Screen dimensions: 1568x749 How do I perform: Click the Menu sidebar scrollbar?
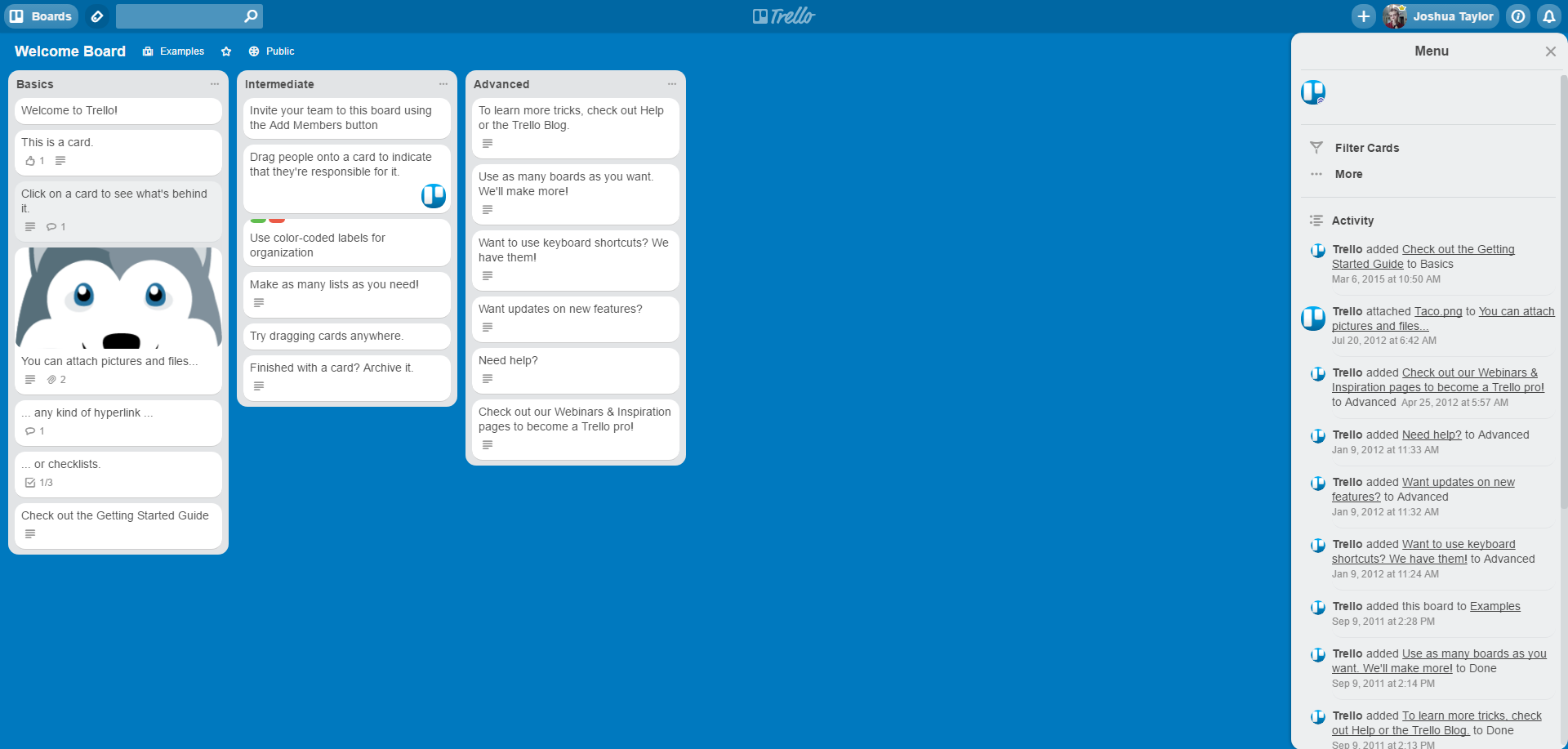1564,292
